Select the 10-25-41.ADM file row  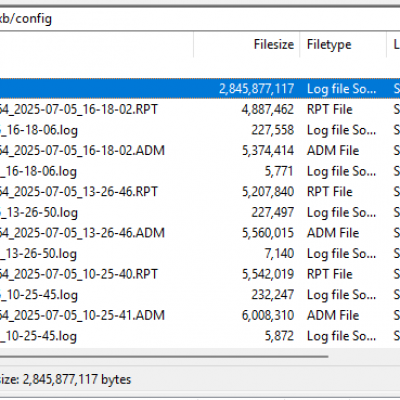coord(200,315)
